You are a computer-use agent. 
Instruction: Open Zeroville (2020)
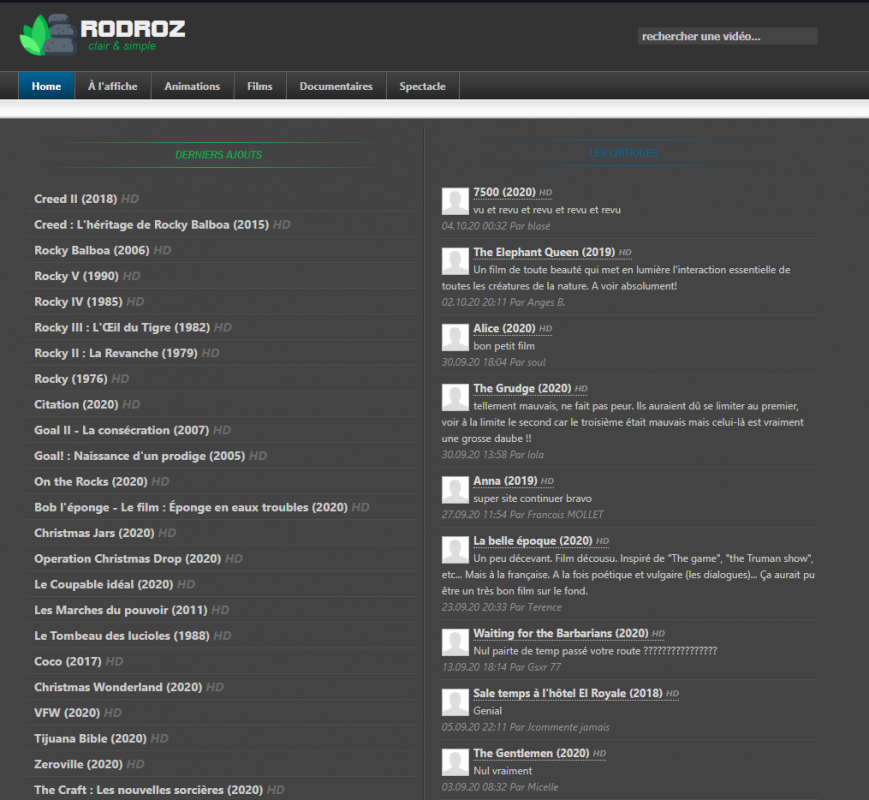tap(78, 764)
